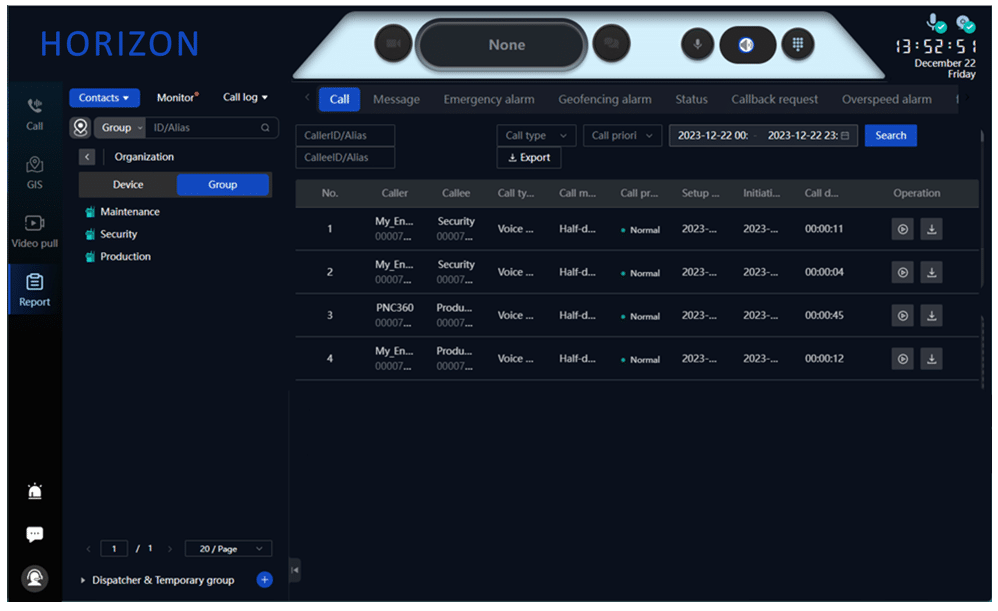This screenshot has height=611, width=998.
Task: Open the Geofencing alarm tab
Action: 604,100
